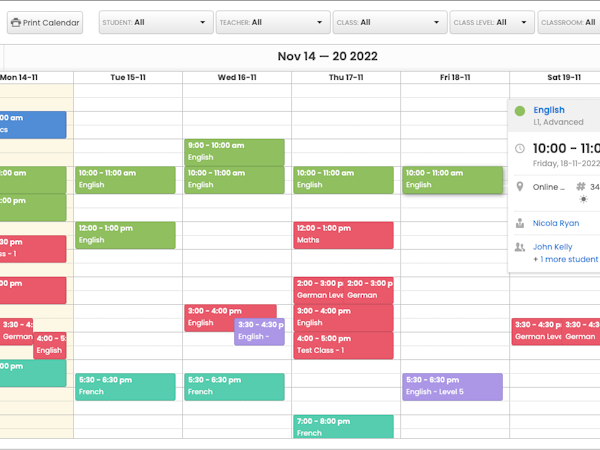
Task: Open Wednesday's 9:00 - 10:00 am English event
Action: [234, 151]
